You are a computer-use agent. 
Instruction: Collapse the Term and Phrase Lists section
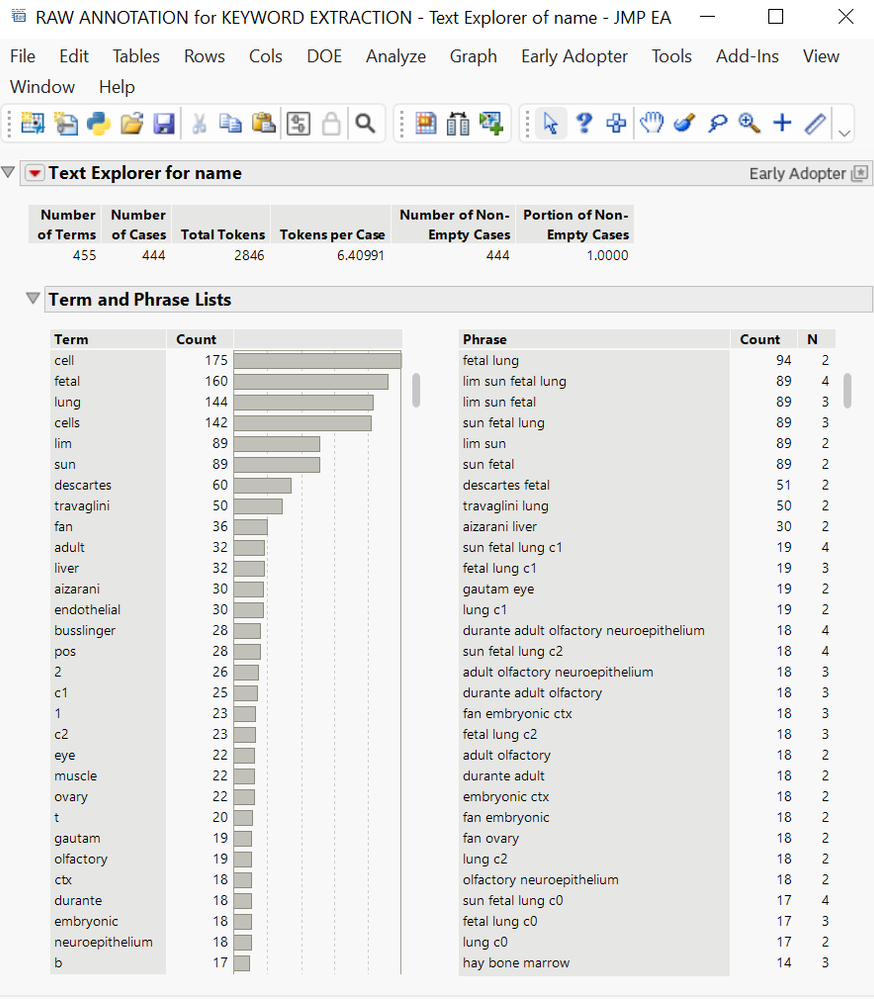pos(34,299)
